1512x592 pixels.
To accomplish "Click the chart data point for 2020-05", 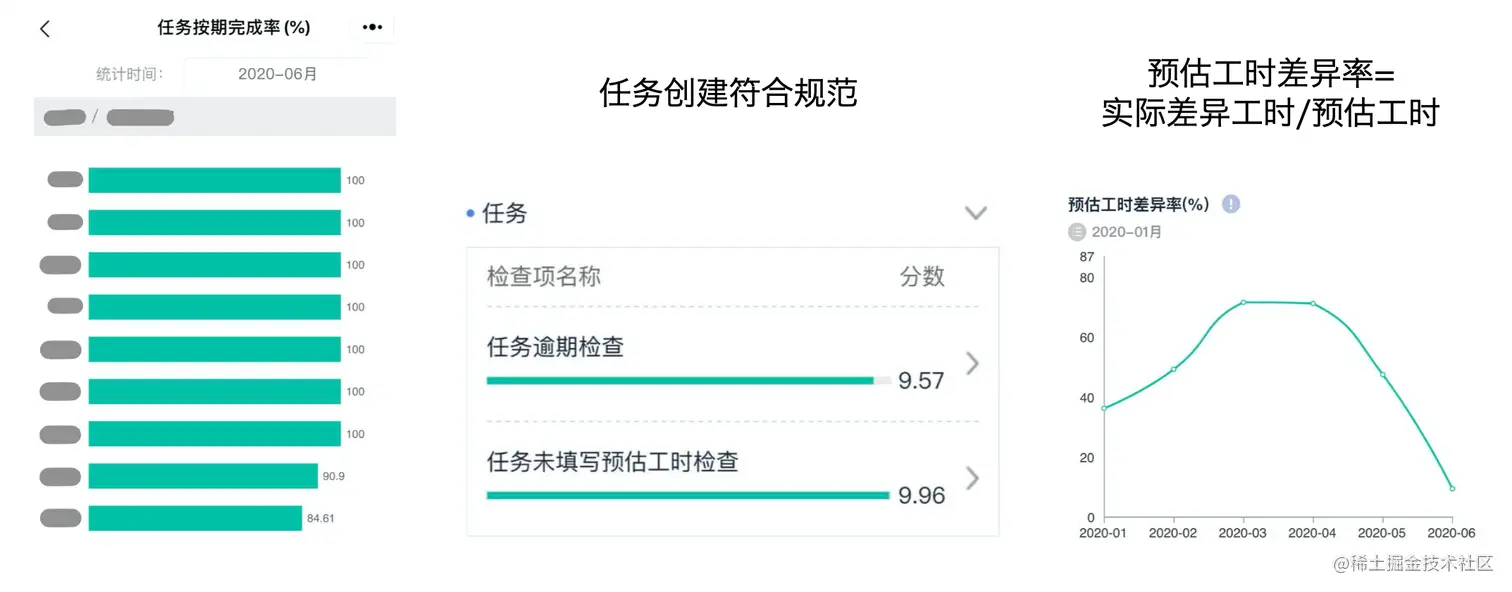I will click(x=1383, y=375).
